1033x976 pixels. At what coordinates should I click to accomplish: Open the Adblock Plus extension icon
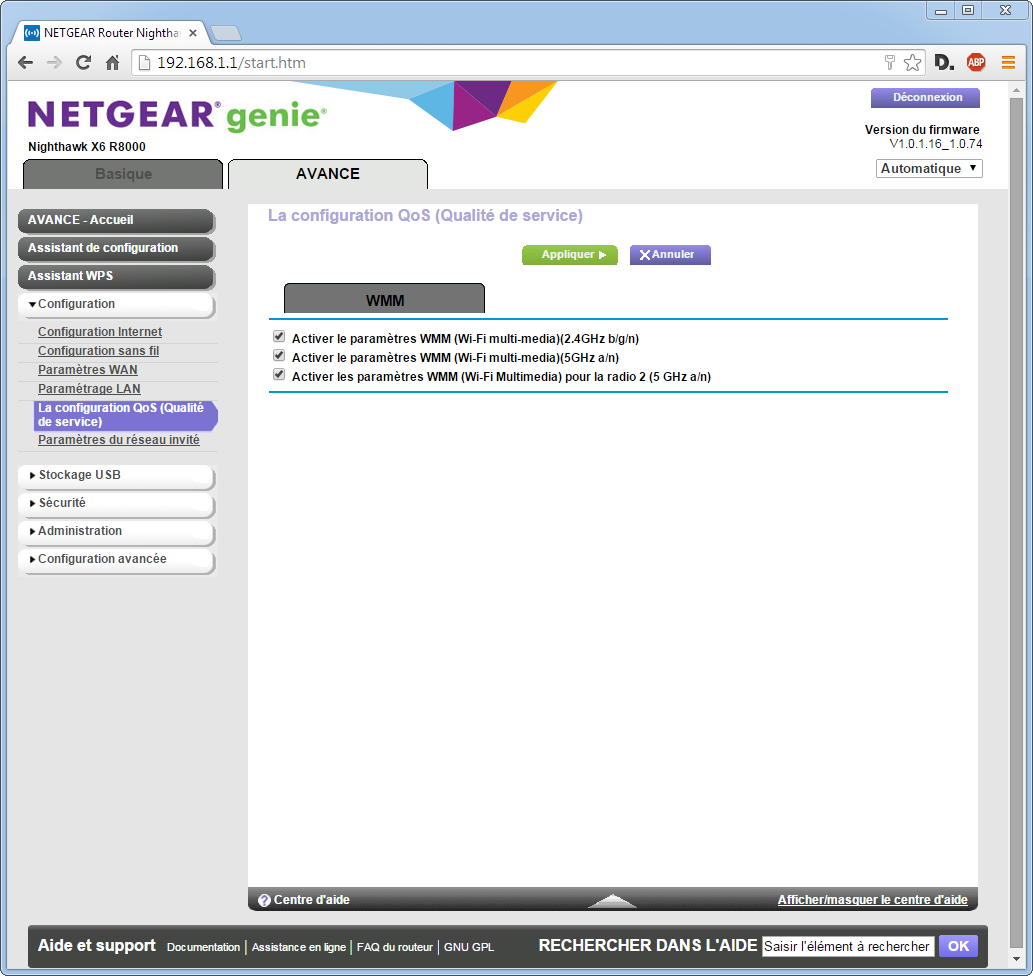pos(975,63)
